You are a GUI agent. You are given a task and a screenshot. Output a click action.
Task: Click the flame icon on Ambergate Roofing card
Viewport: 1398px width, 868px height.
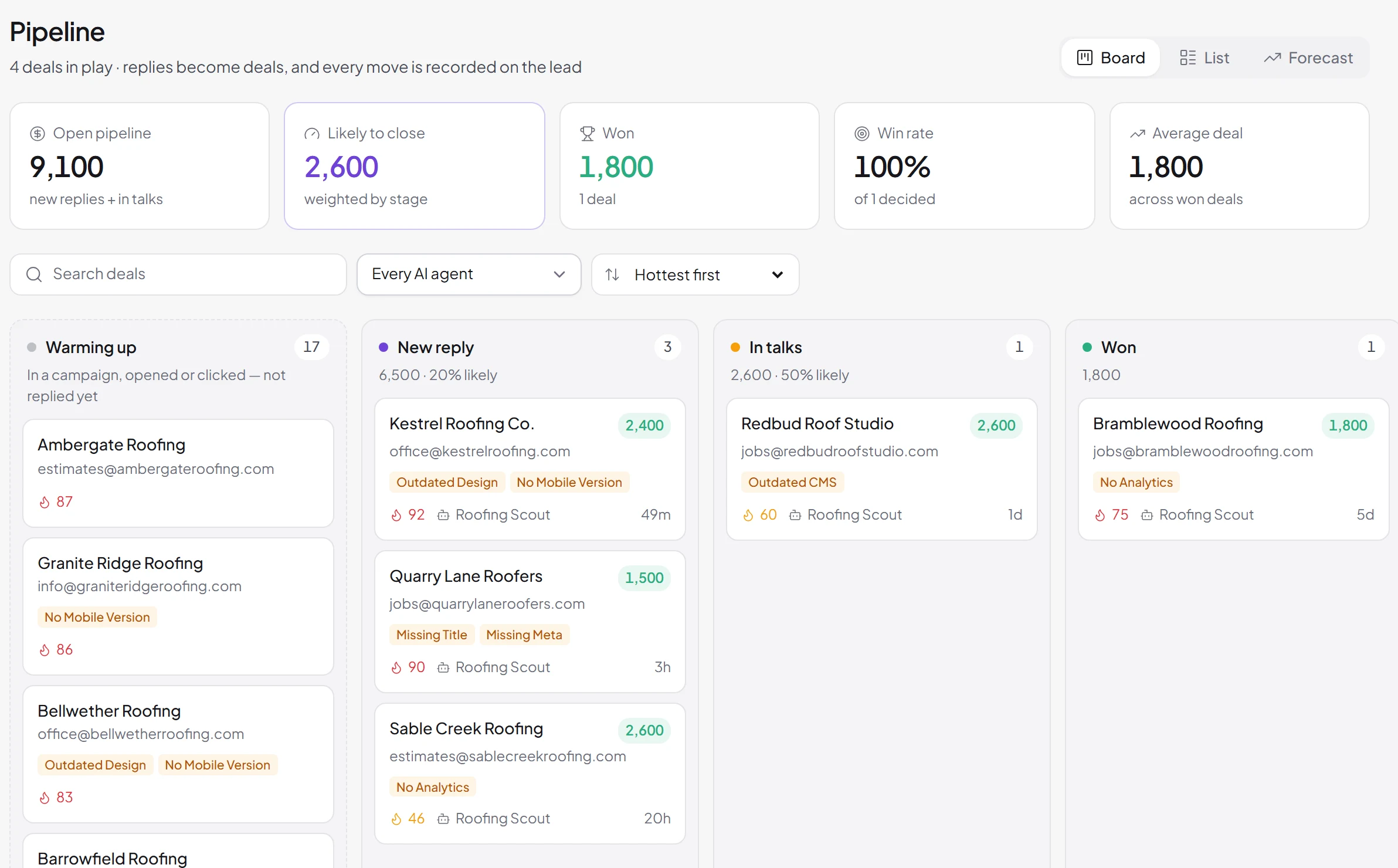click(45, 502)
